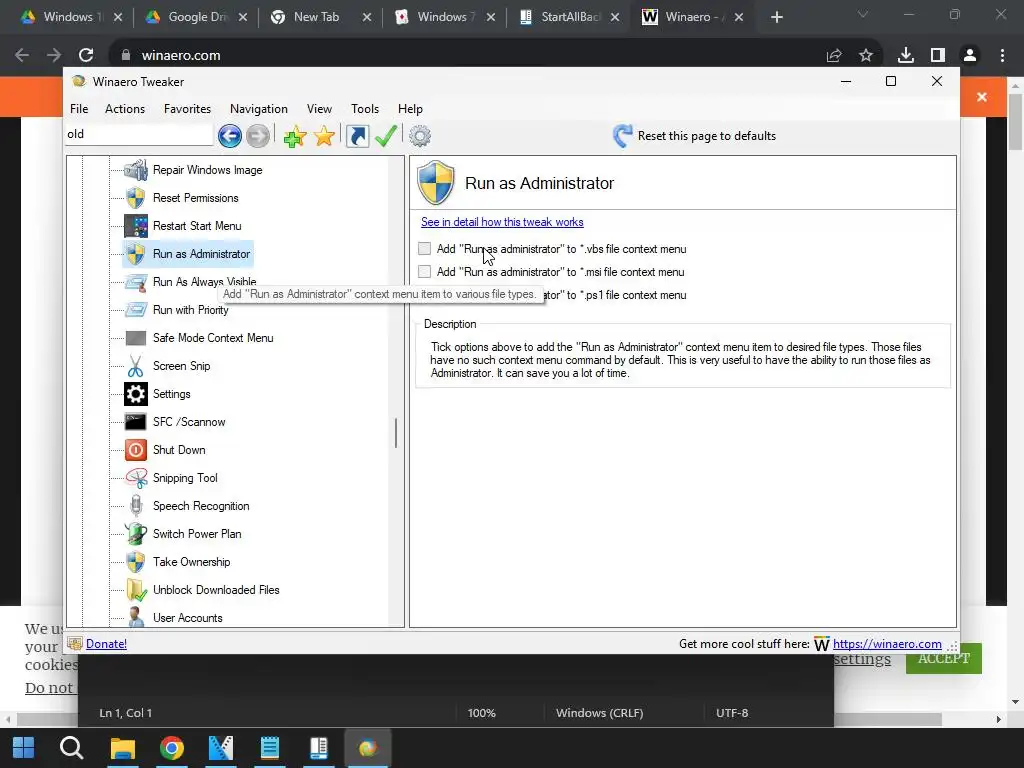1024x768 pixels.
Task: Open the Tools menu
Action: (365, 109)
